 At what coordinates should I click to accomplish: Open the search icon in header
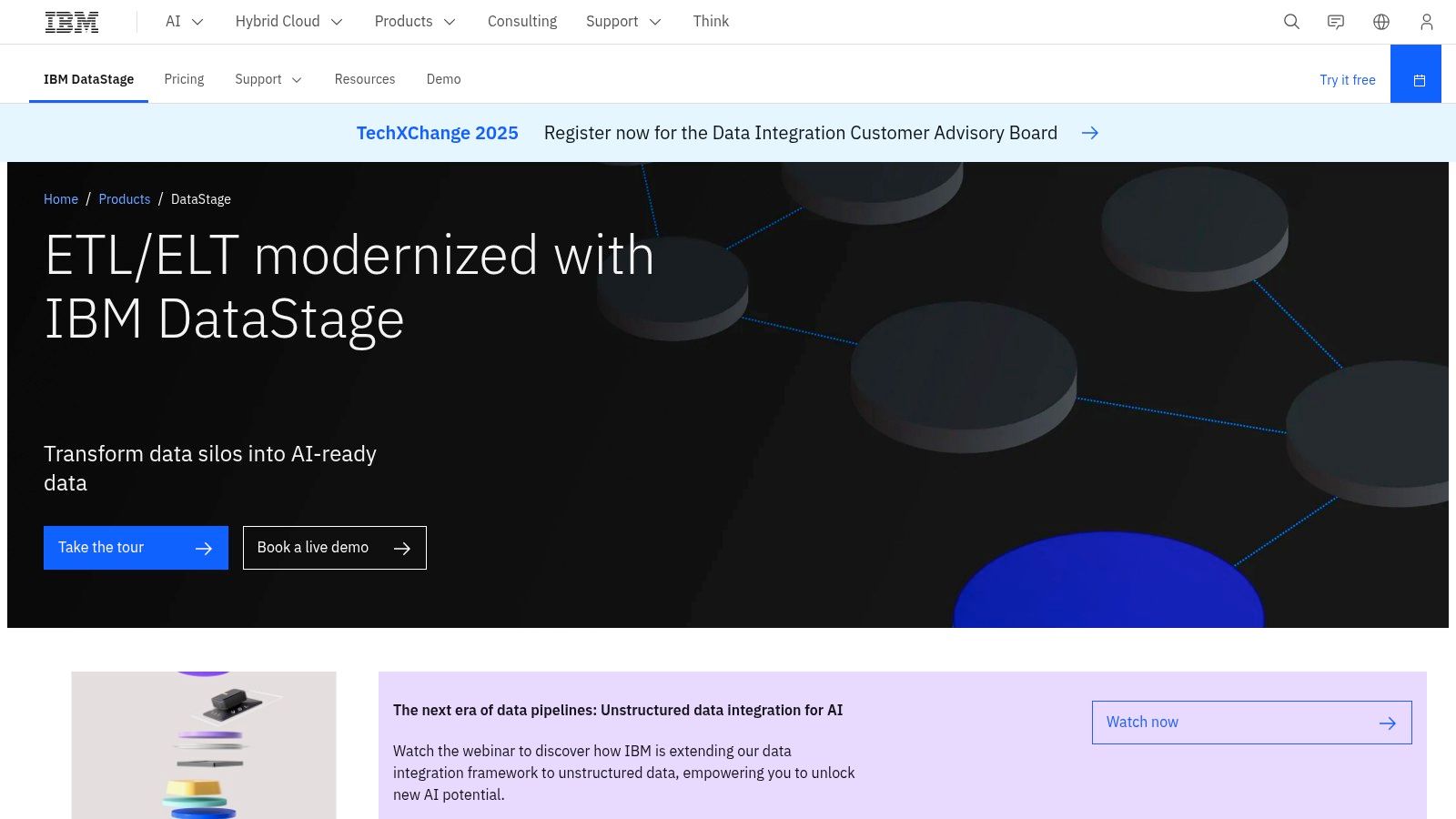click(1291, 22)
